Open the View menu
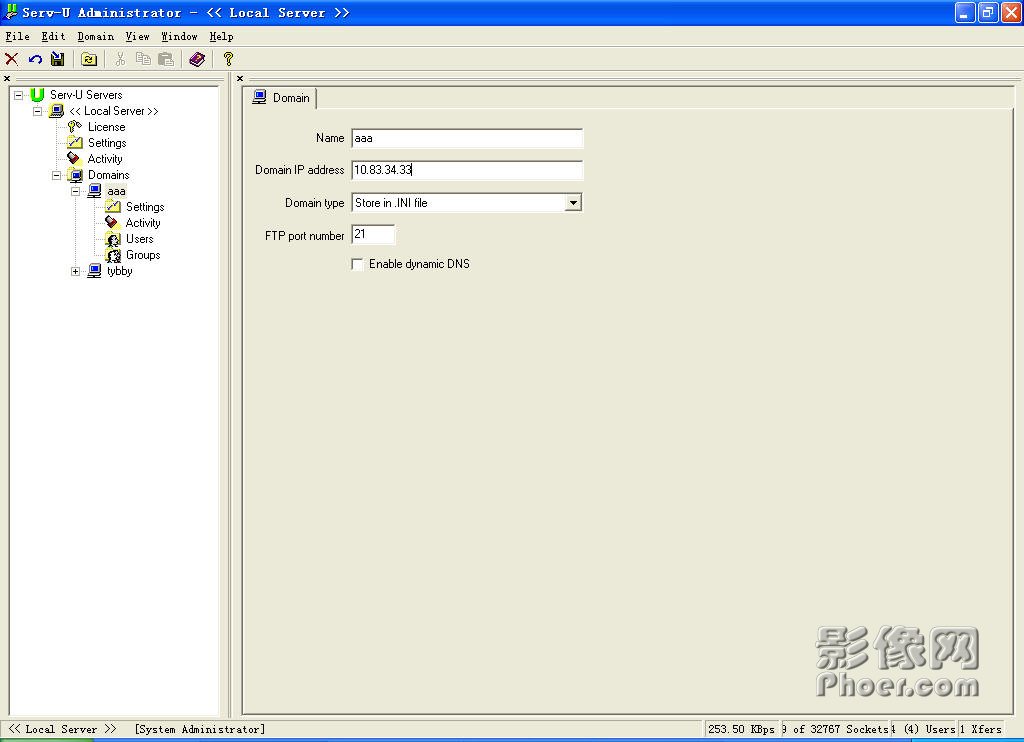The image size is (1024, 742). (138, 37)
